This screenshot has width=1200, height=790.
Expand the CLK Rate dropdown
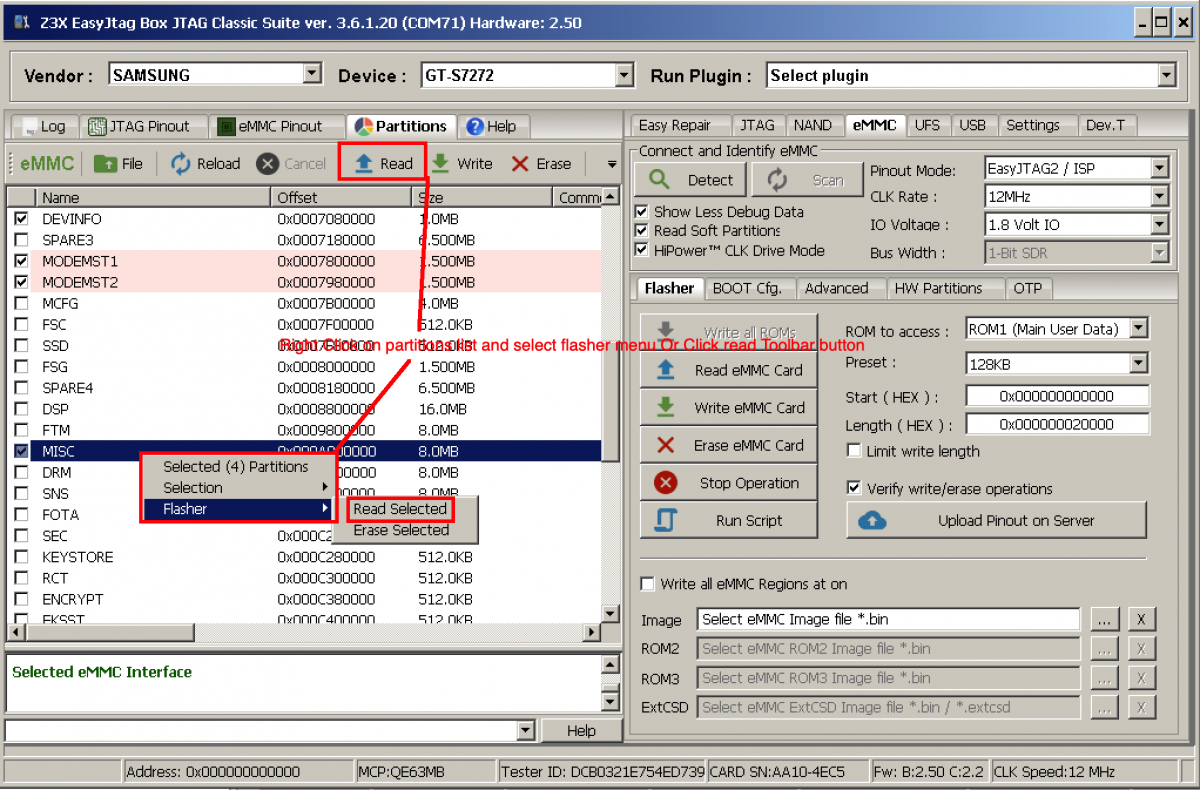pyautogui.click(x=1159, y=197)
